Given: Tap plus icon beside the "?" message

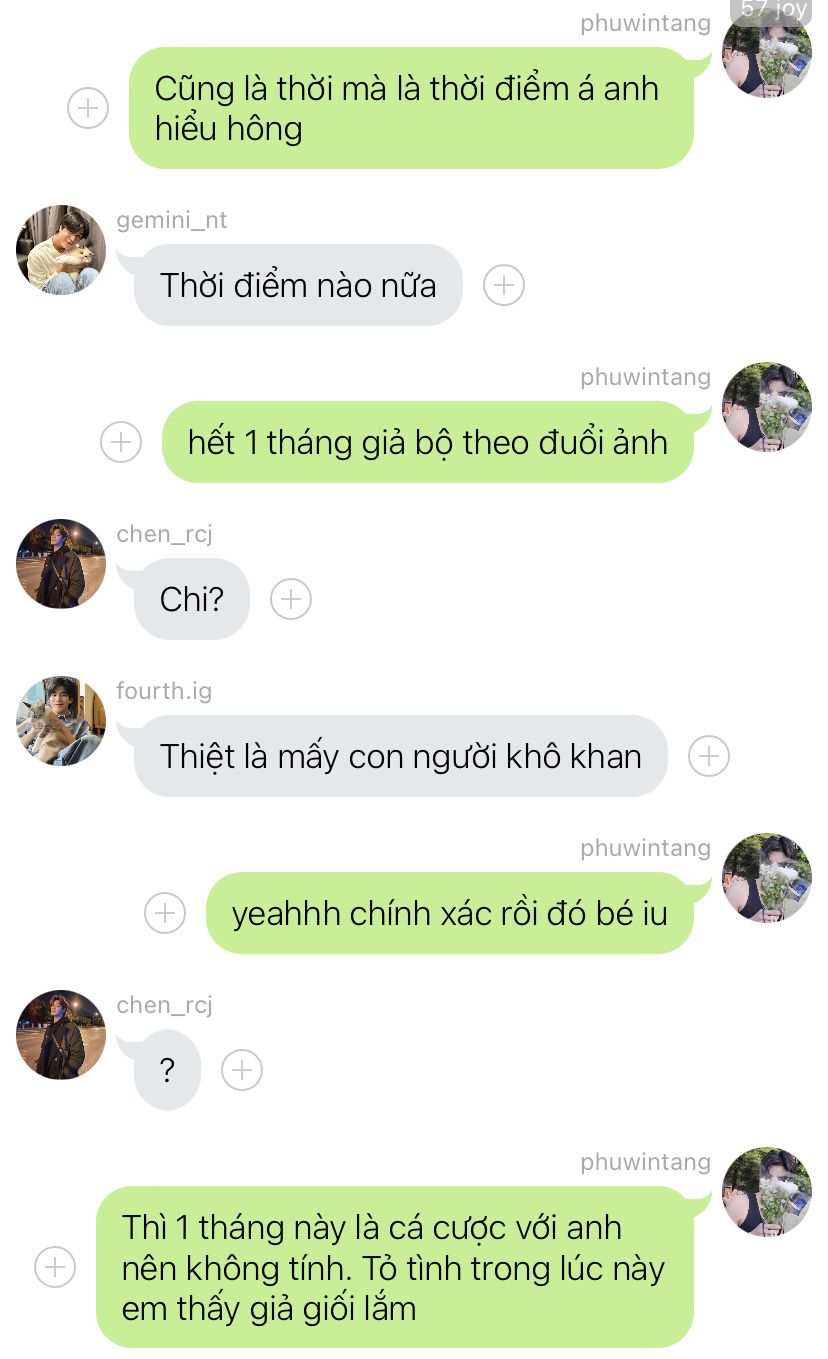Looking at the screenshot, I should (x=242, y=1071).
